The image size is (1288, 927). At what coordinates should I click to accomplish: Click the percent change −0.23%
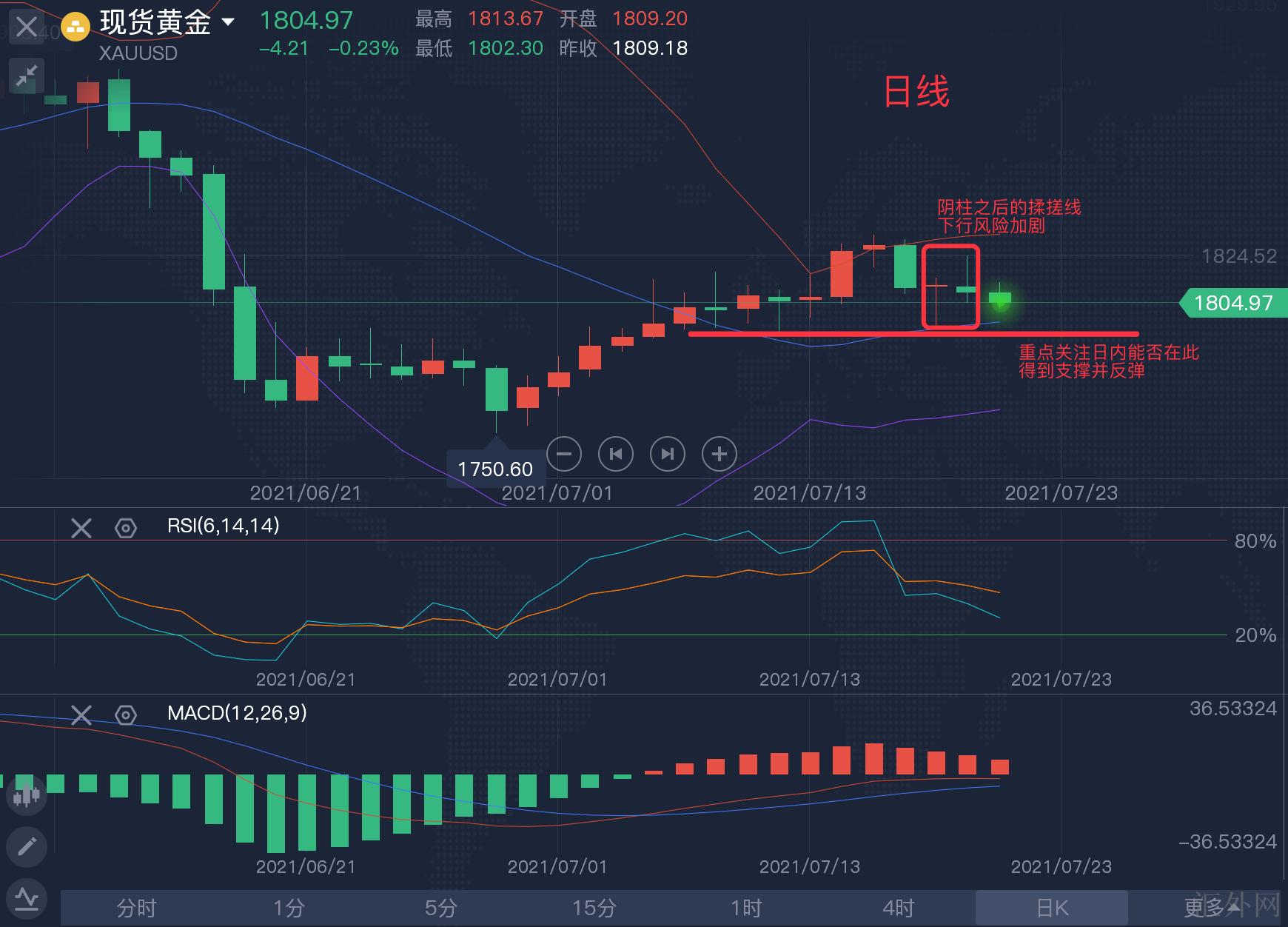[363, 48]
